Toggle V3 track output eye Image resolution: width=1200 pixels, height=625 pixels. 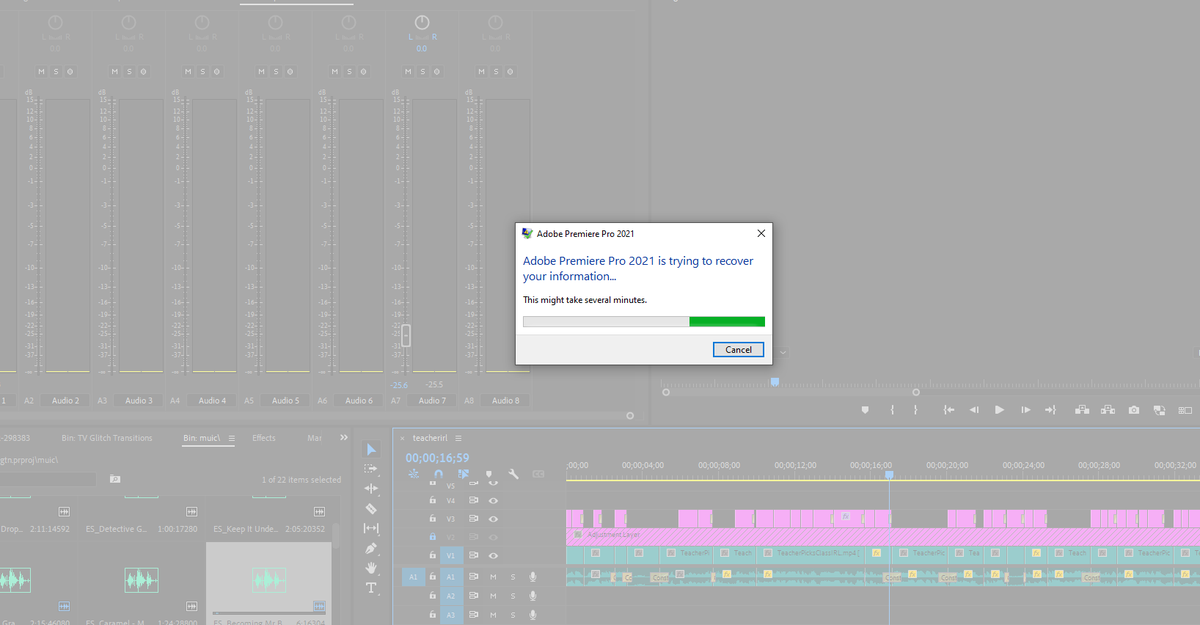point(494,519)
